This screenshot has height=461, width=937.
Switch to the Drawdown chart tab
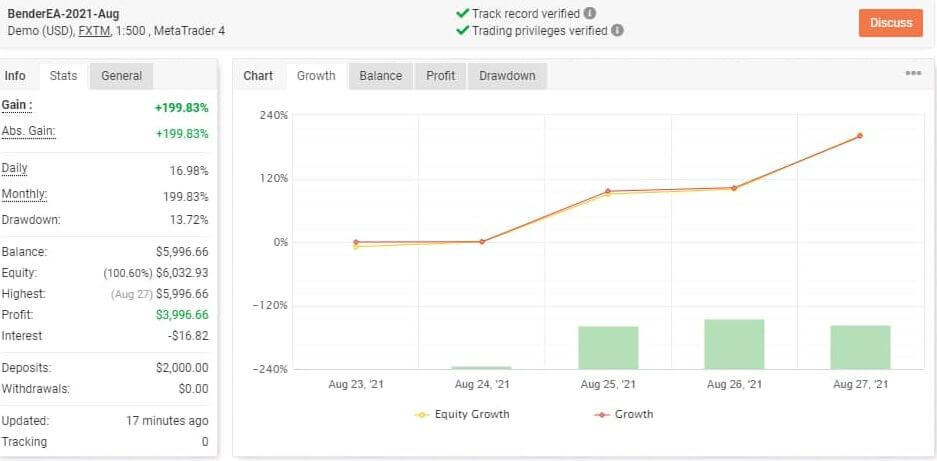tap(507, 76)
